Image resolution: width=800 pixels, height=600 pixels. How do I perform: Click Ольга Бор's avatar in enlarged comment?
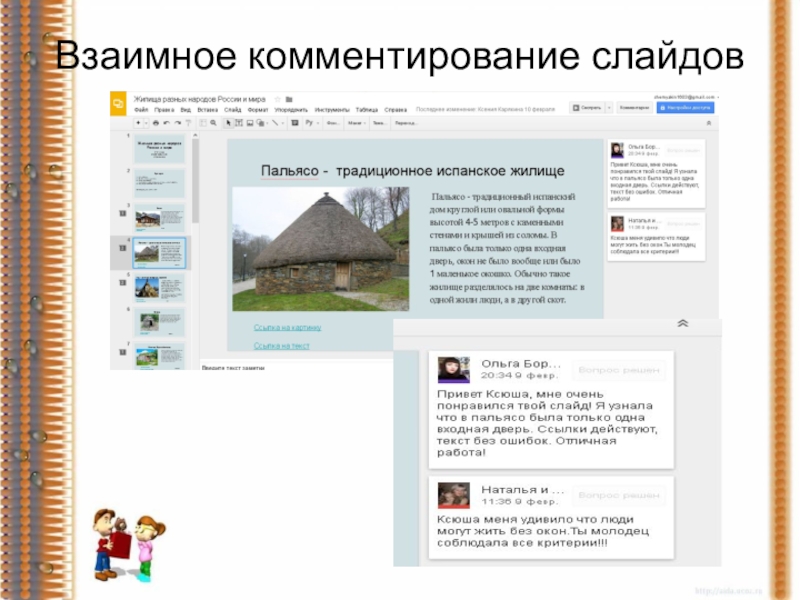(x=454, y=370)
